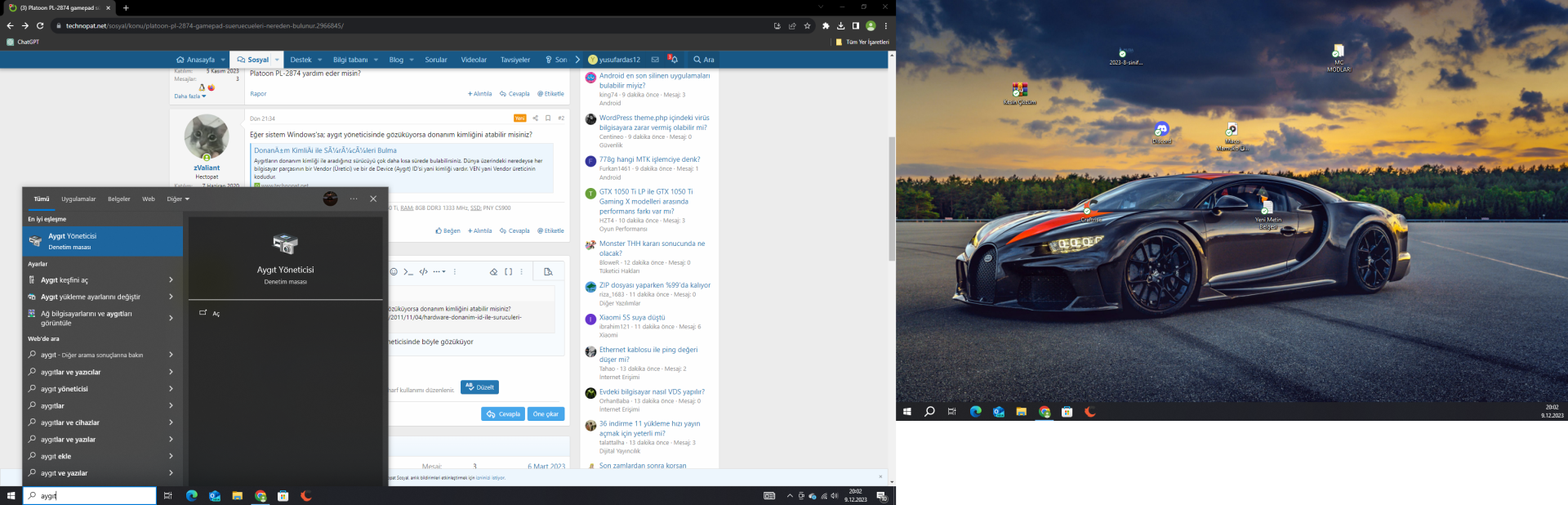
Task: Go to Anasayfa in forum navigation
Action: [195, 60]
